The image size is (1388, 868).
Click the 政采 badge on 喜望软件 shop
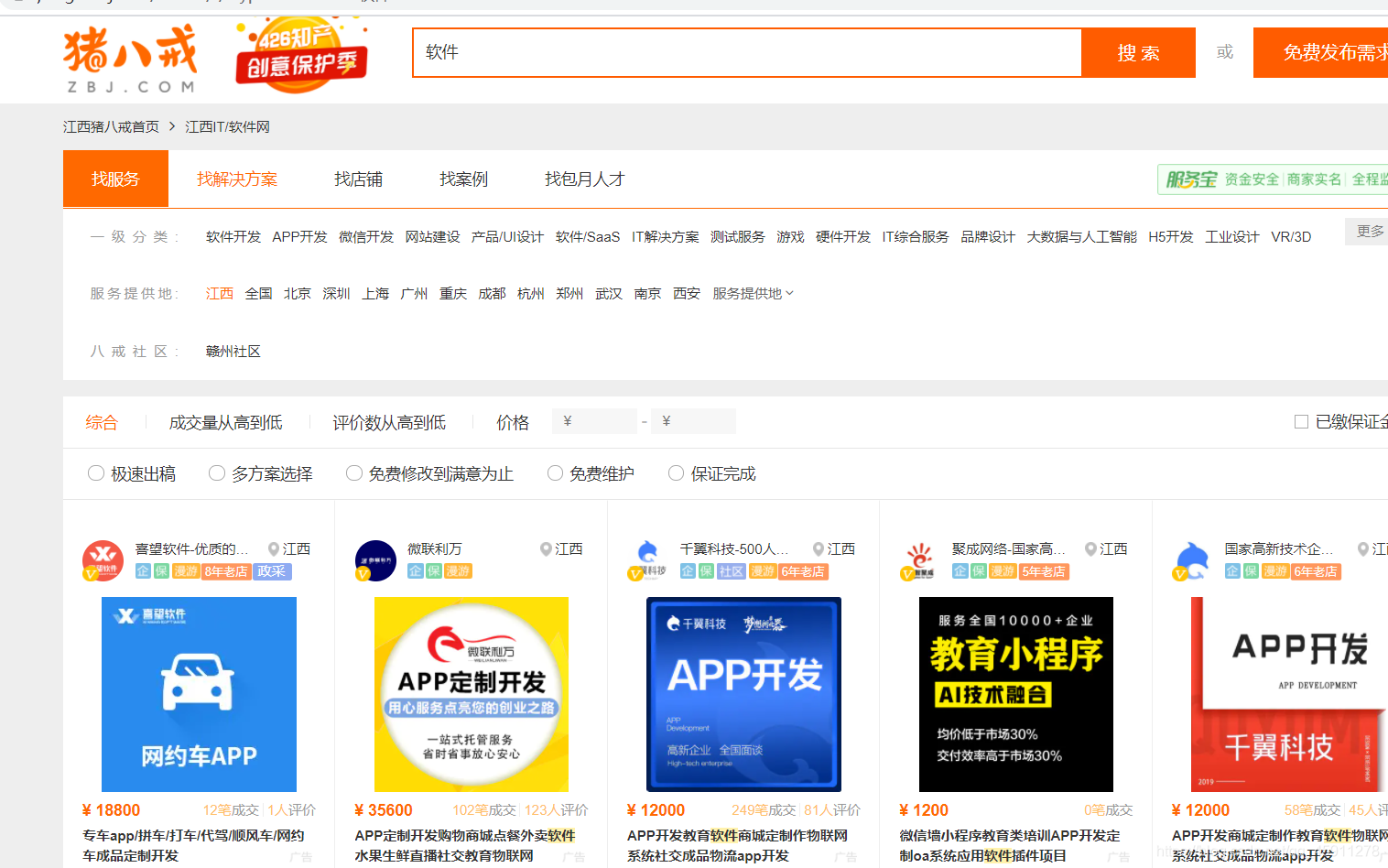pyautogui.click(x=272, y=571)
